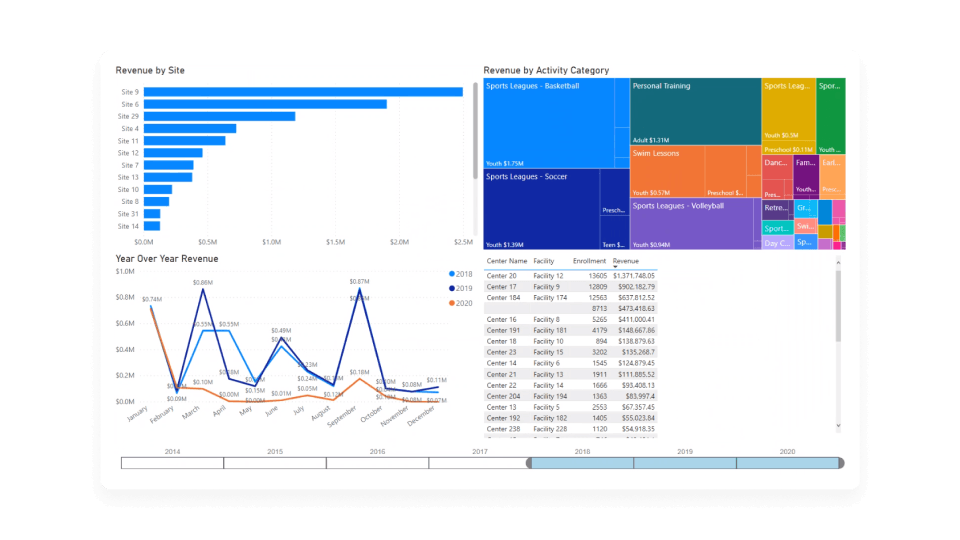Select the Center 23 table row
The height and width of the screenshot is (540, 960).
coord(571,353)
